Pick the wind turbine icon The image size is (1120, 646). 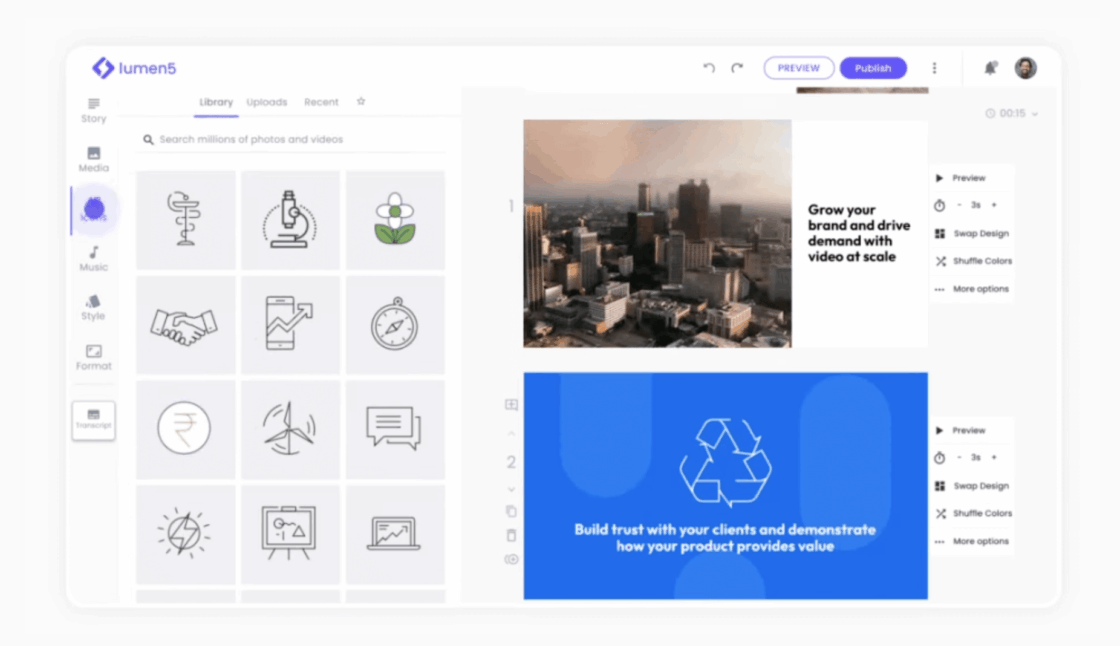[x=290, y=428]
